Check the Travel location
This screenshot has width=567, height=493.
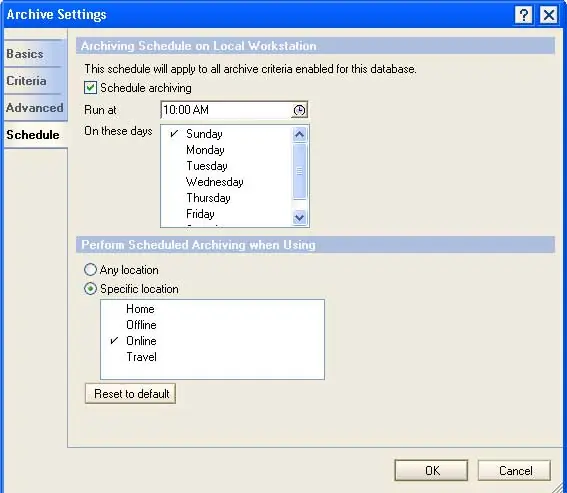(212, 357)
